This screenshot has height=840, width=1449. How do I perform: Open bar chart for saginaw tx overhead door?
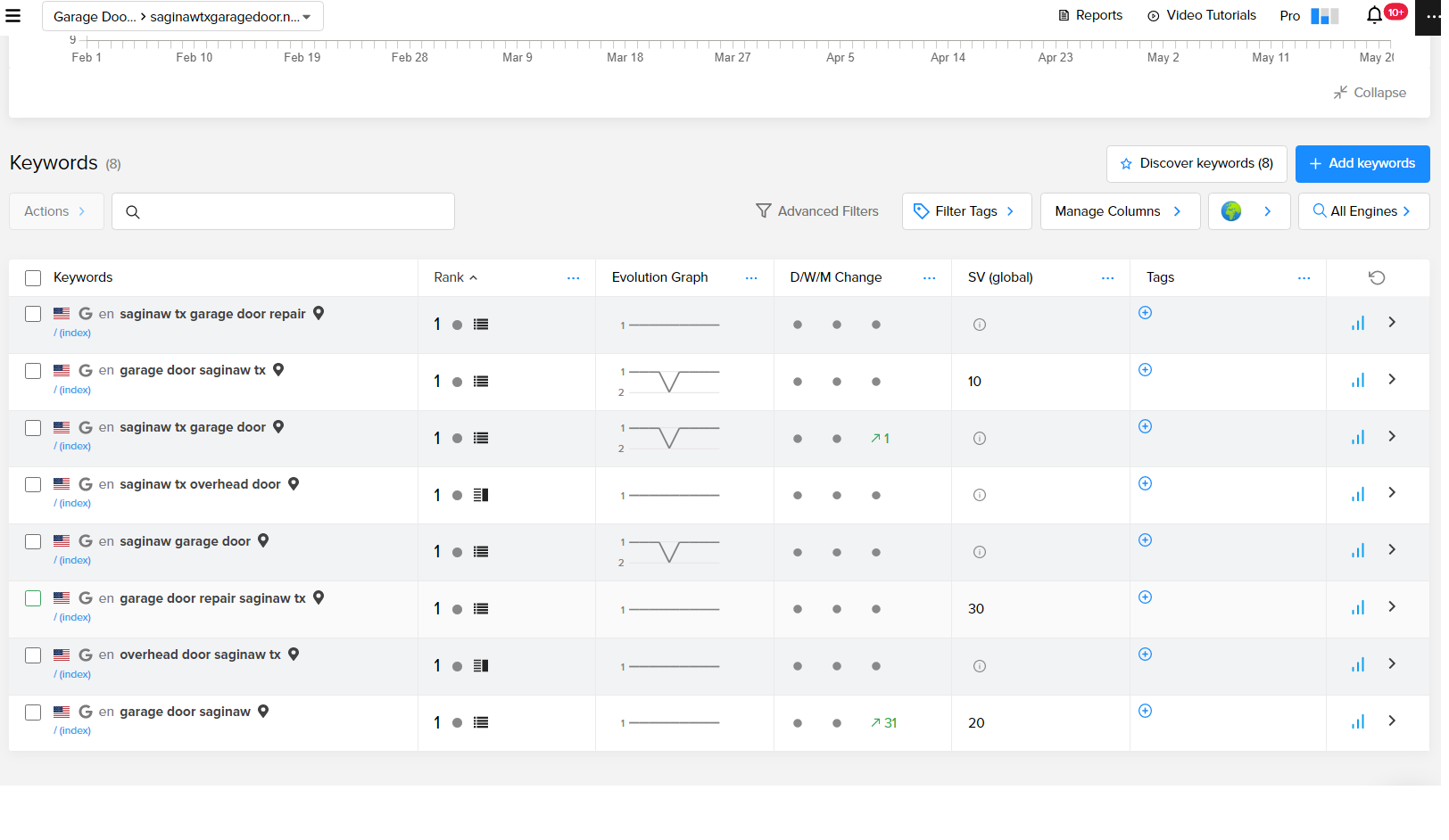tap(1358, 495)
